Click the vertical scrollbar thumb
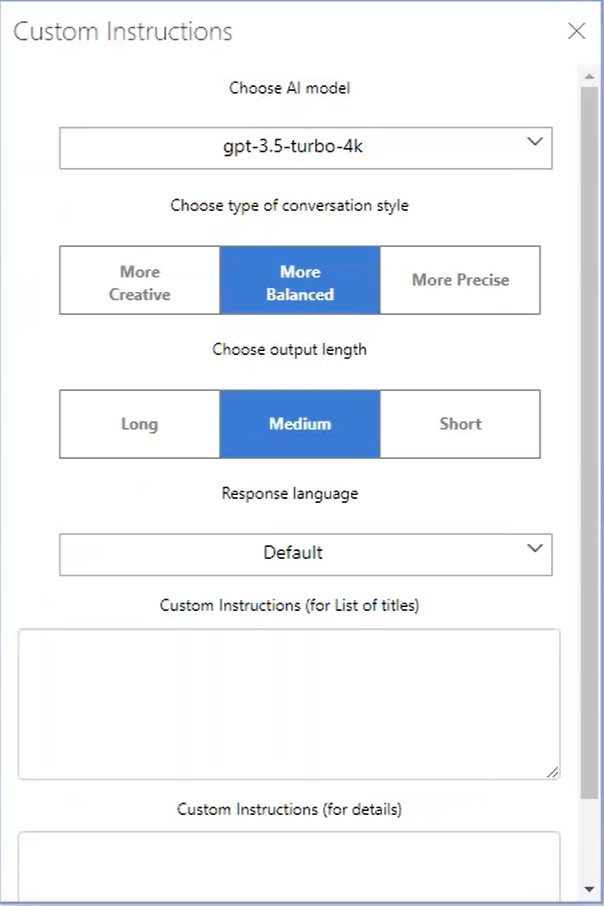The height and width of the screenshot is (906, 604). 590,443
